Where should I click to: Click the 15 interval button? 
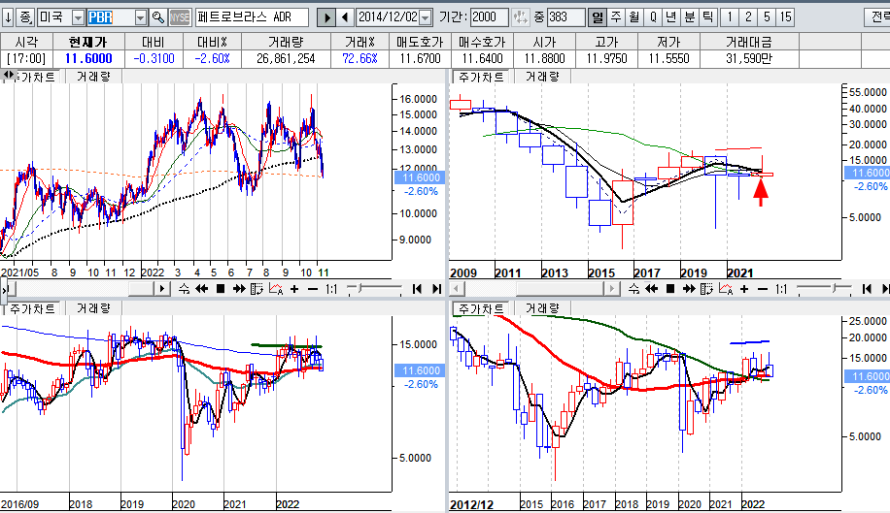click(x=786, y=18)
